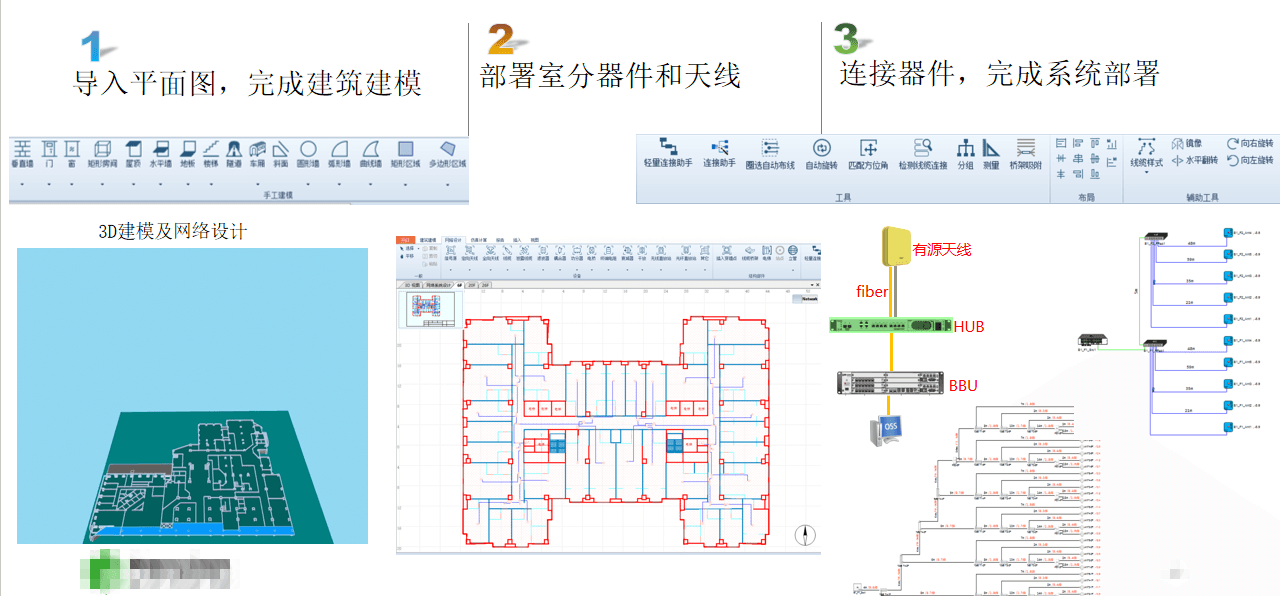Switch to the 仿真计算 ribbon tab

tap(478, 240)
